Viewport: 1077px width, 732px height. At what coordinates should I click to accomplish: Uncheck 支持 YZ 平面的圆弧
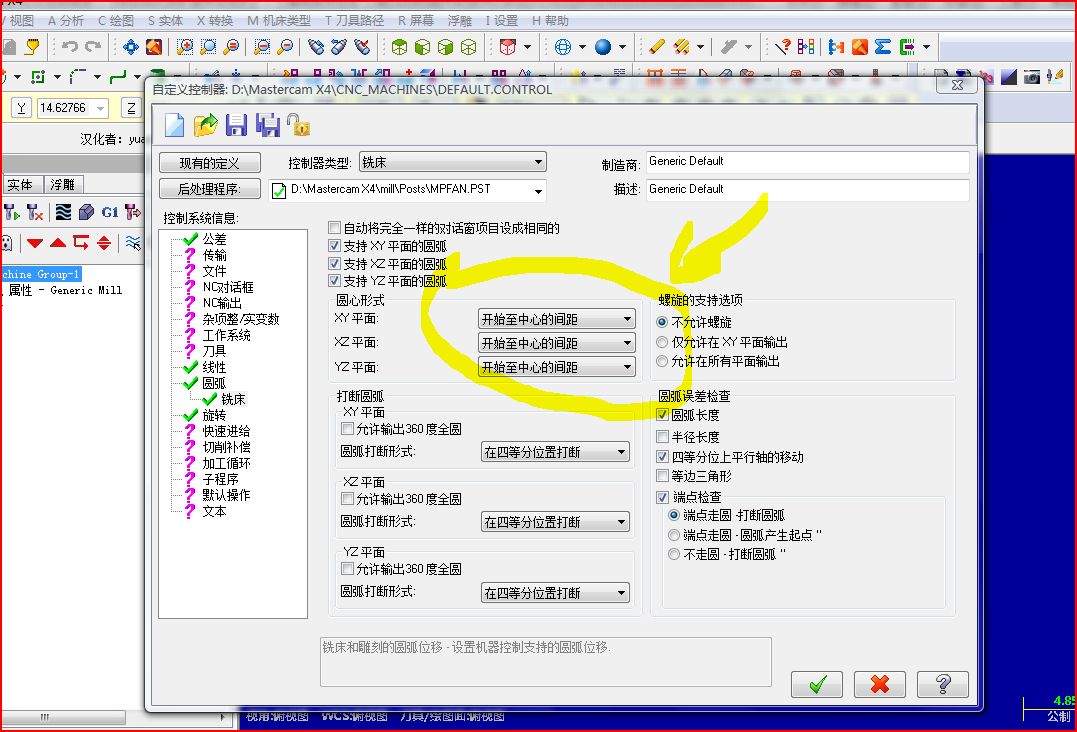335,280
